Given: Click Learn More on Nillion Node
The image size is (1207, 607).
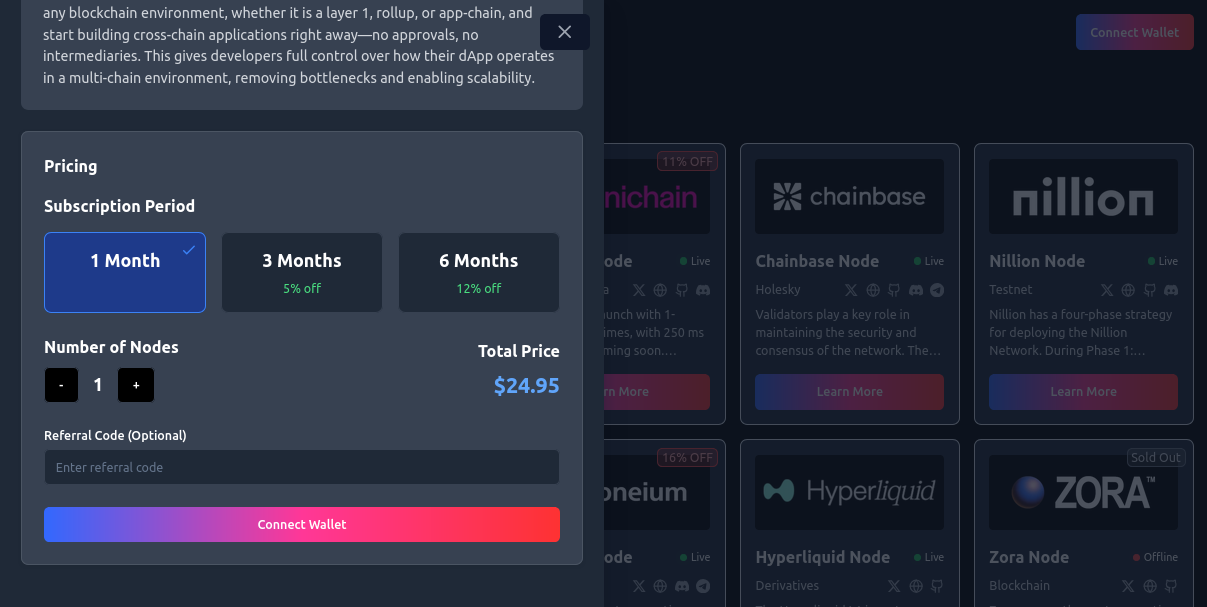Looking at the screenshot, I should [1083, 392].
